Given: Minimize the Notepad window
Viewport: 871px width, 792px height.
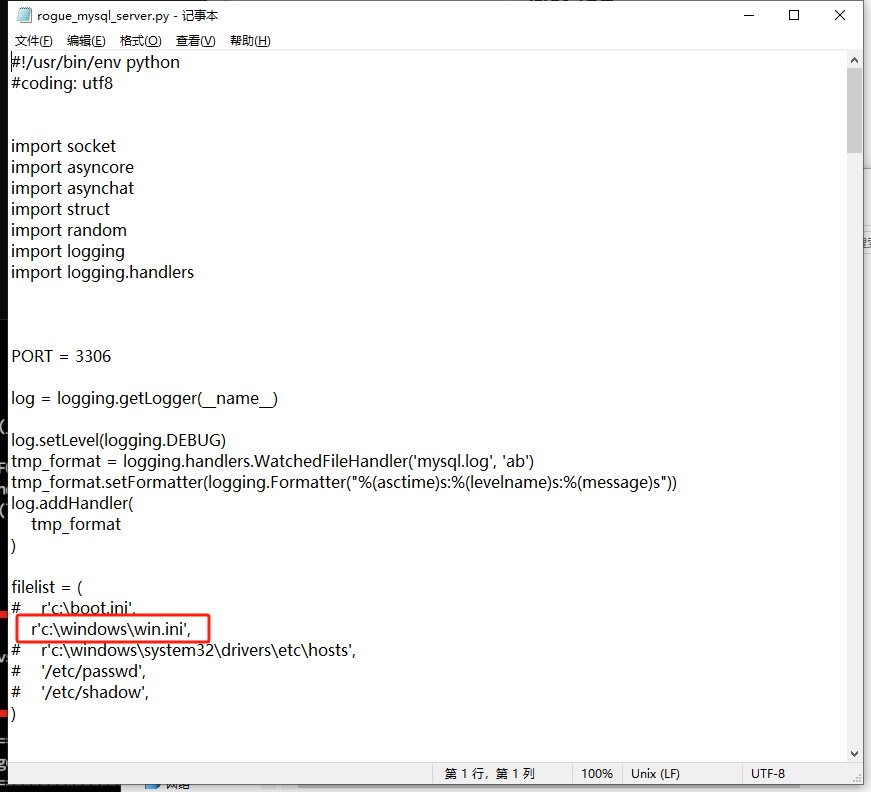Looking at the screenshot, I should tap(749, 16).
